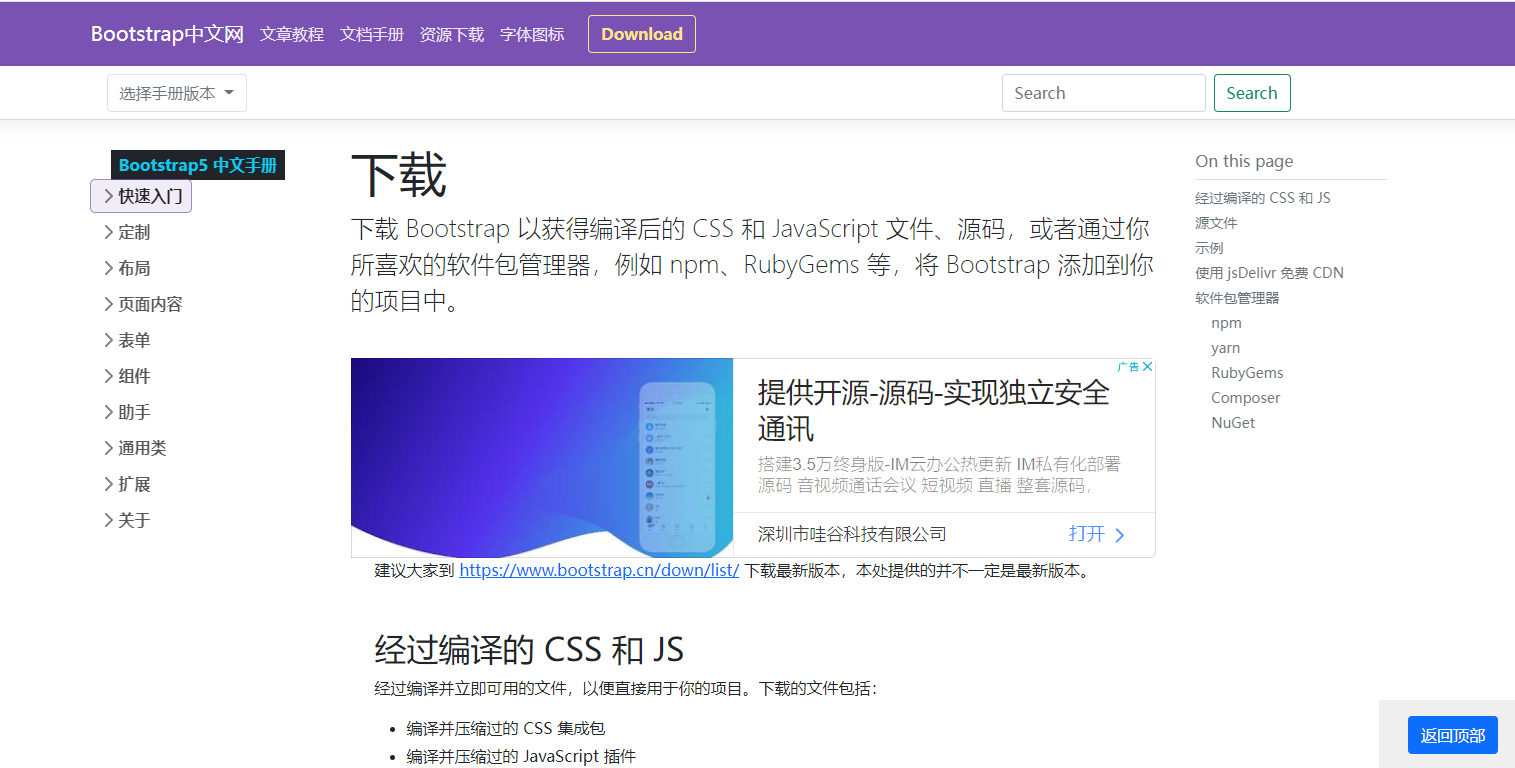Viewport: 1515px width, 768px height.
Task: Click inside the Search input field
Action: [1103, 92]
